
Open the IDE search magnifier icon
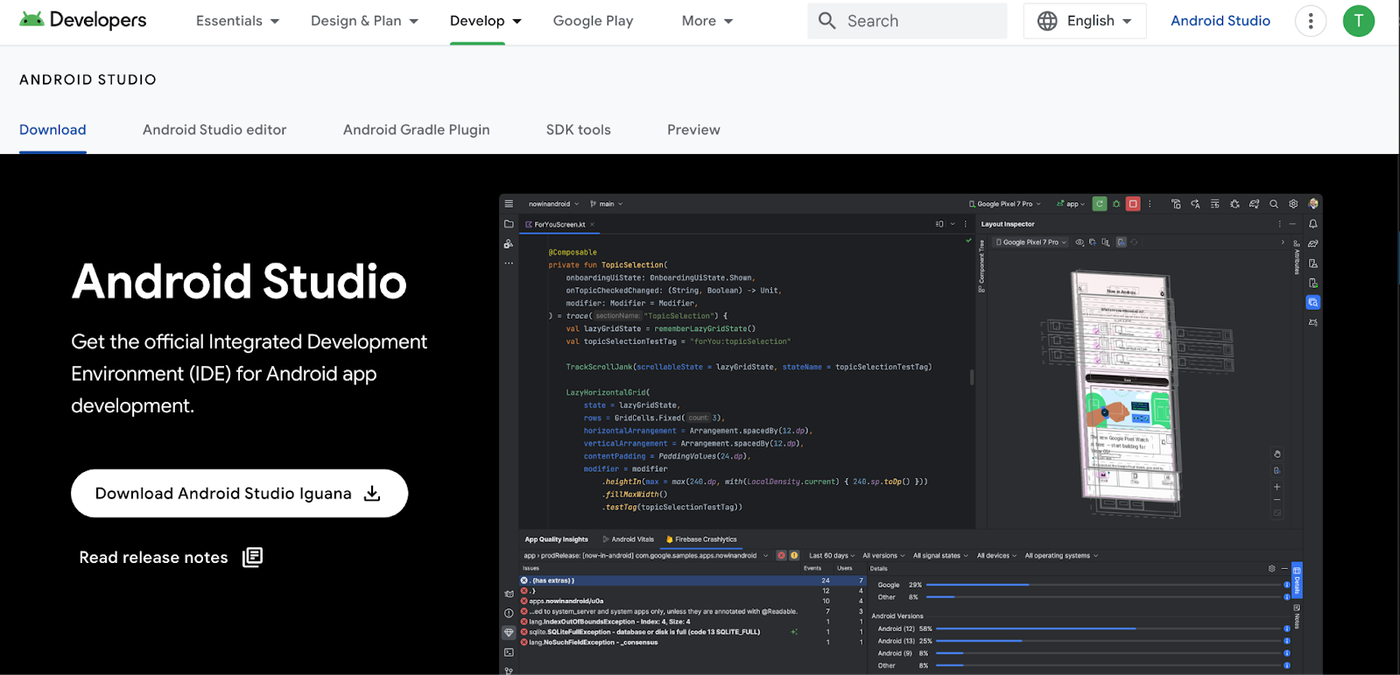(x=1274, y=204)
